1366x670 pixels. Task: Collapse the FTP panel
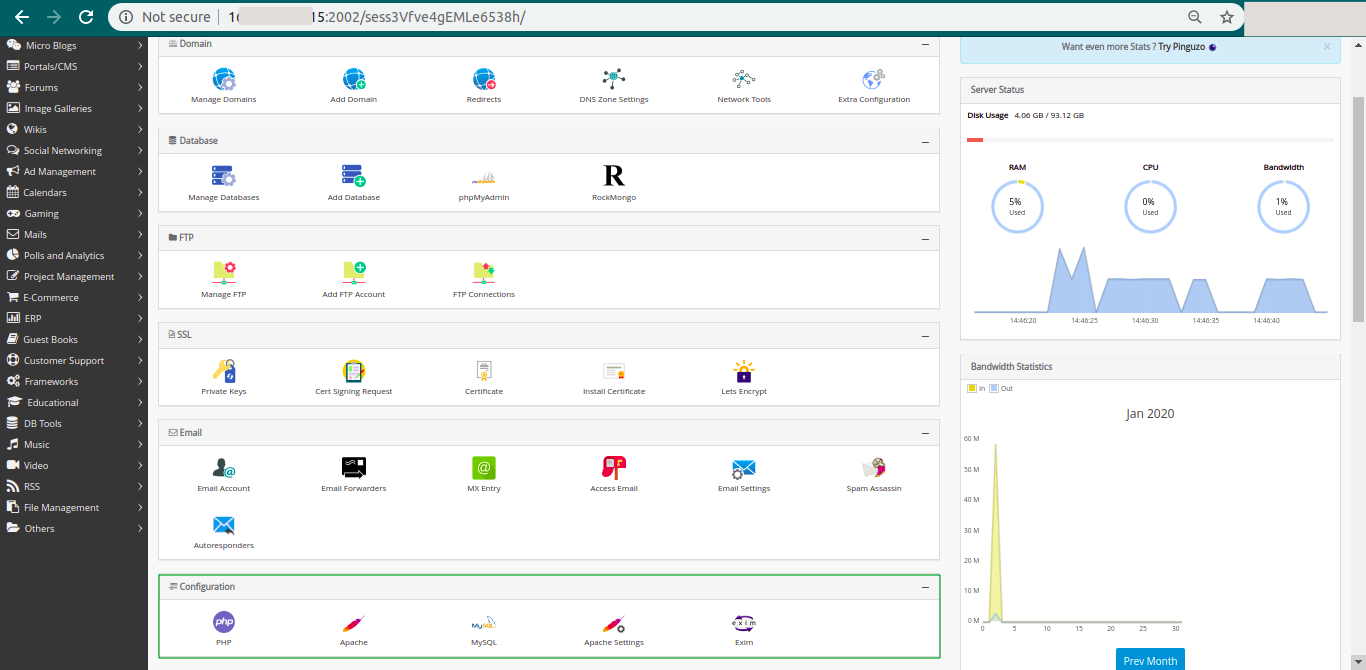pyautogui.click(x=925, y=238)
